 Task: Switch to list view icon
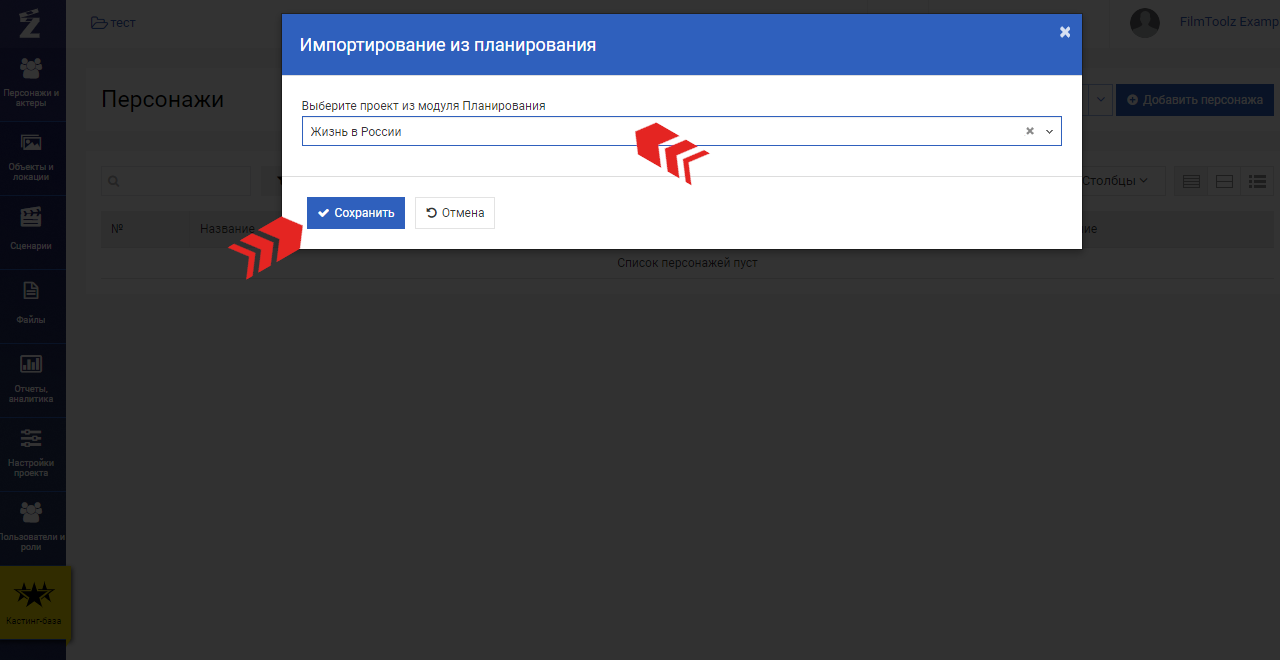1257,181
